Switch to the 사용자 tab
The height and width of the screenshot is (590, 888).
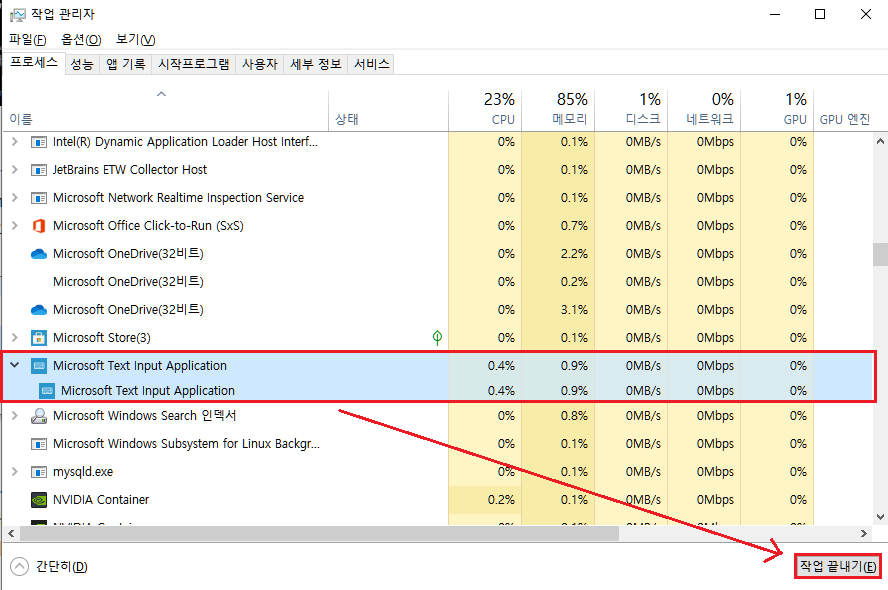260,64
